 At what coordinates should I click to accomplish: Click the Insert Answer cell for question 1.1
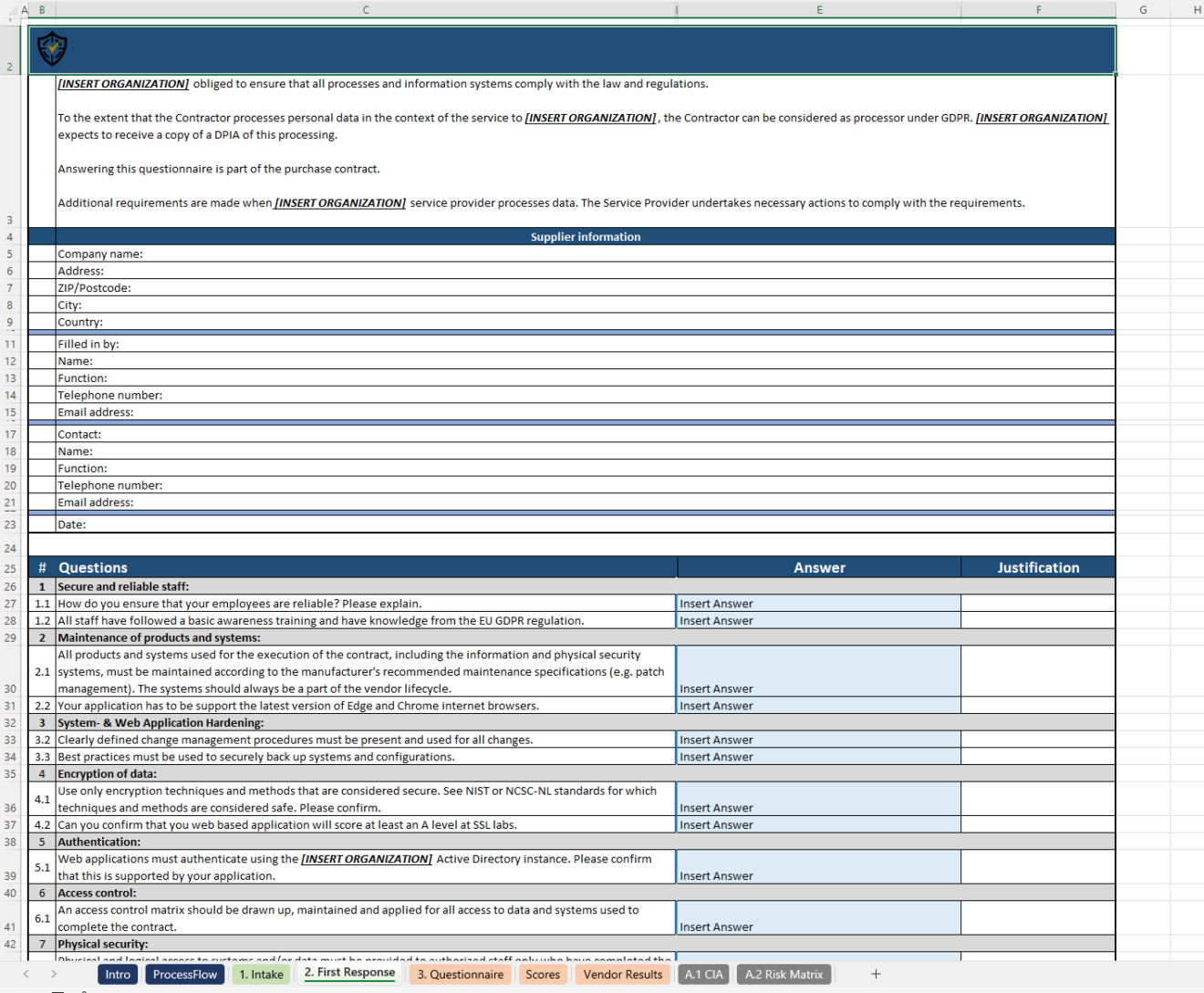tap(818, 603)
